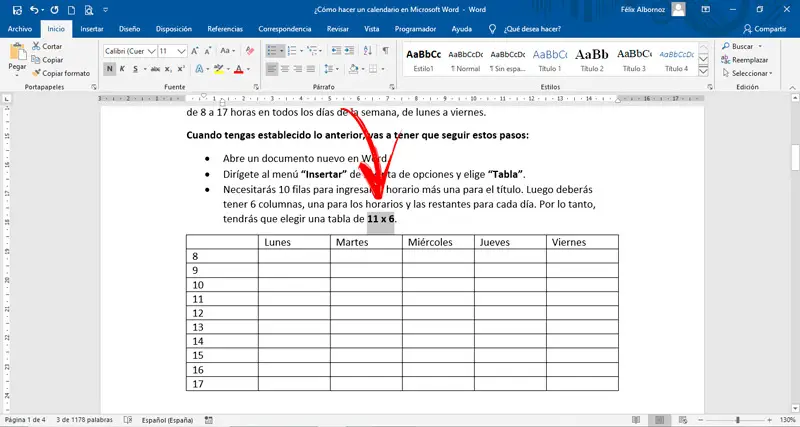The width and height of the screenshot is (800, 427).
Task: Decrease paragraph indent
Action: pos(336,51)
